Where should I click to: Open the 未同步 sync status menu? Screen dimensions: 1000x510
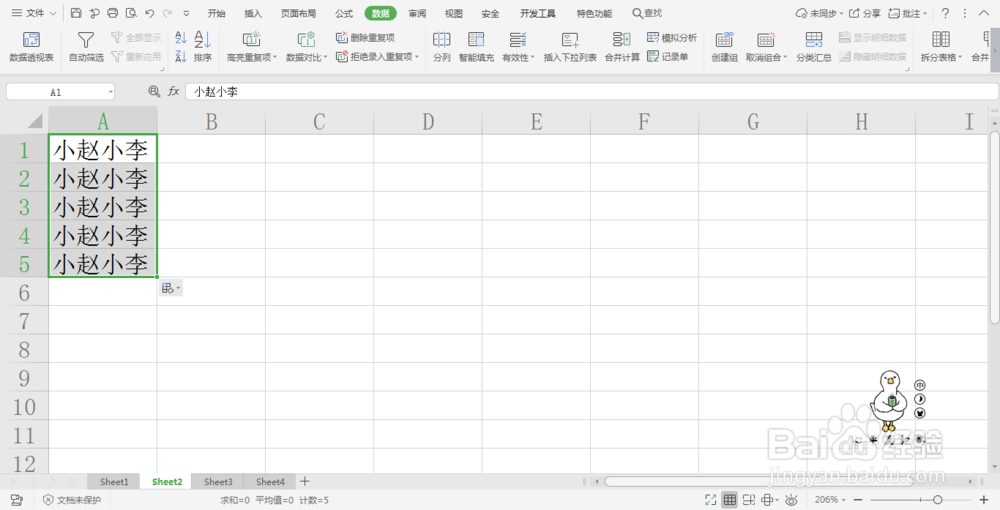(x=819, y=13)
